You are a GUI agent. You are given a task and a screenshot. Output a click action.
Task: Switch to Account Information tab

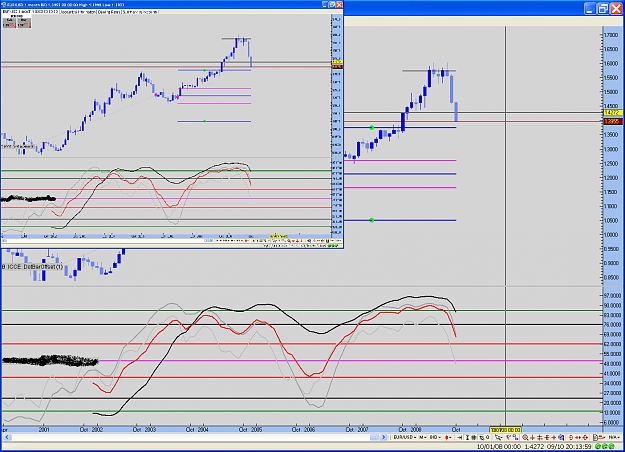pos(78,12)
